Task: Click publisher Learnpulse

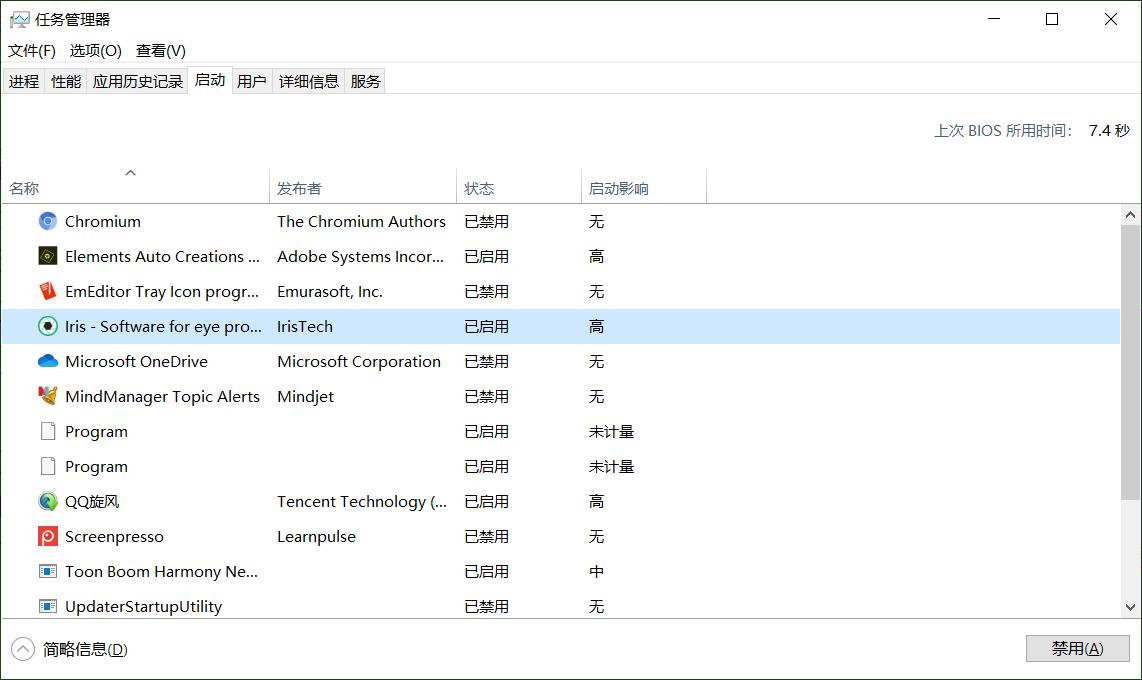Action: click(316, 537)
